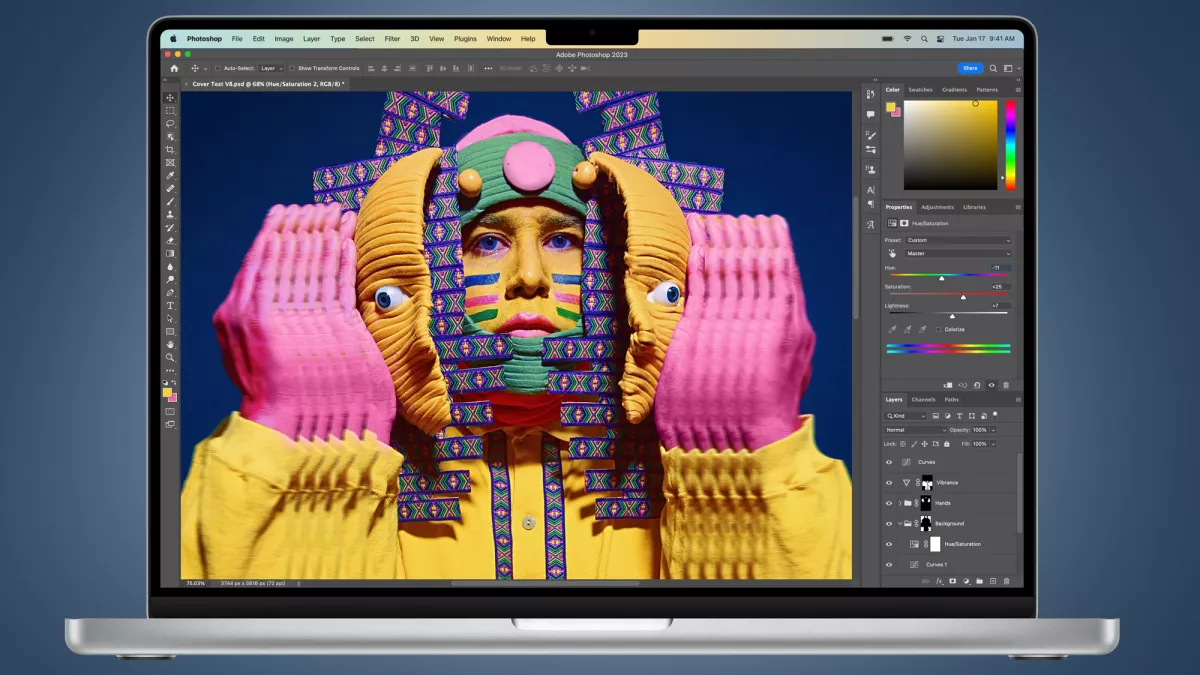Open the Preset dropdown set to Custom
The image size is (1200, 675).
[x=958, y=240]
